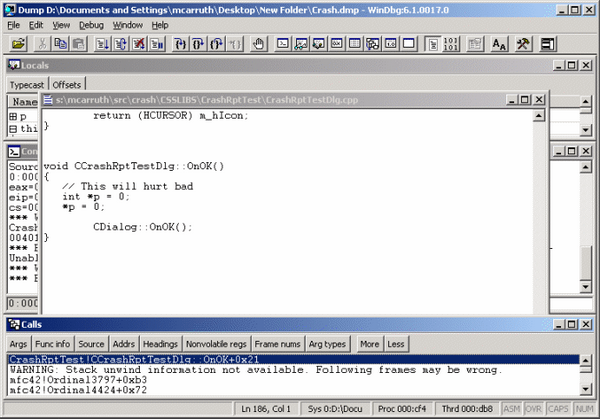
Task: Toggle Source mode off 101 icon
Action: (x=451, y=44)
